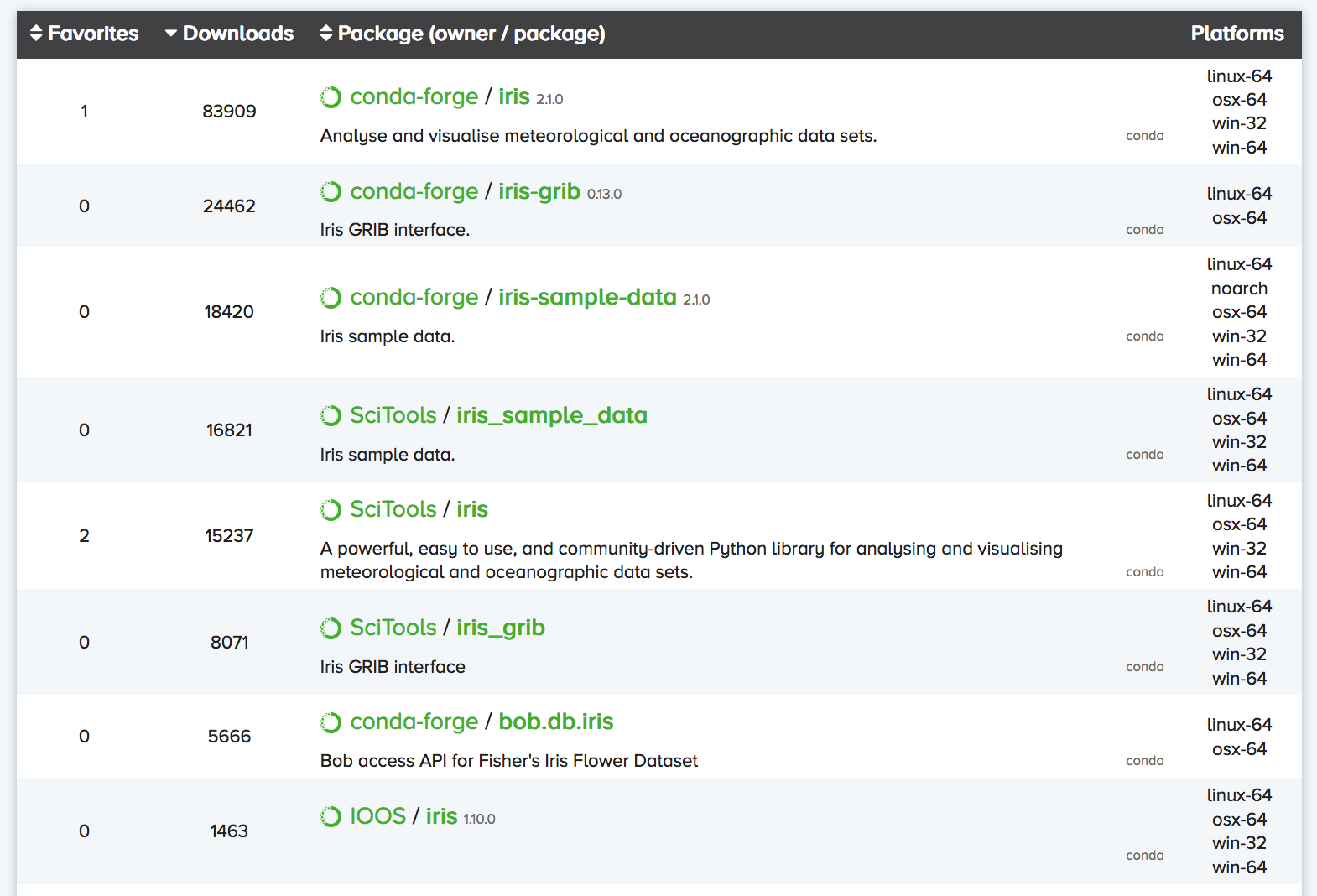Click the conda icon beside IOOS / iris
This screenshot has width=1317, height=896.
331,817
